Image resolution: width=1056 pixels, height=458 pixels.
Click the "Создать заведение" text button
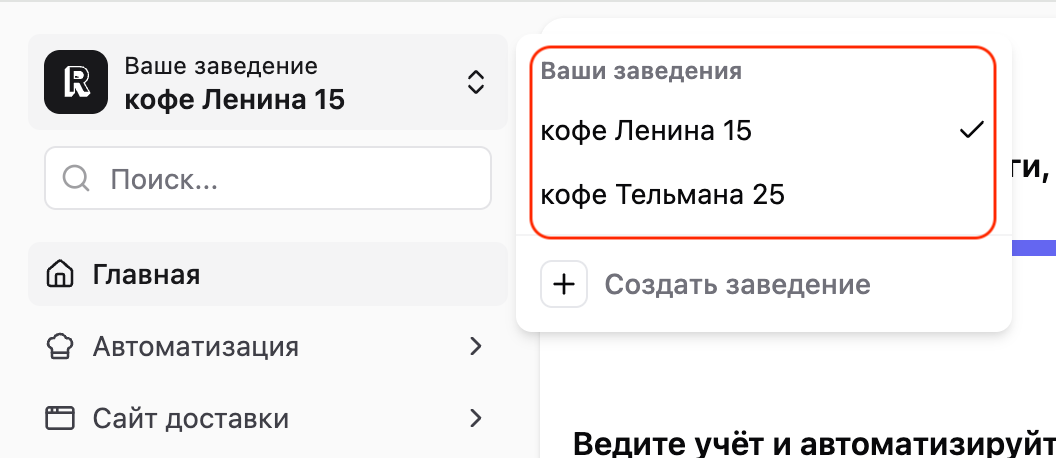(x=737, y=284)
